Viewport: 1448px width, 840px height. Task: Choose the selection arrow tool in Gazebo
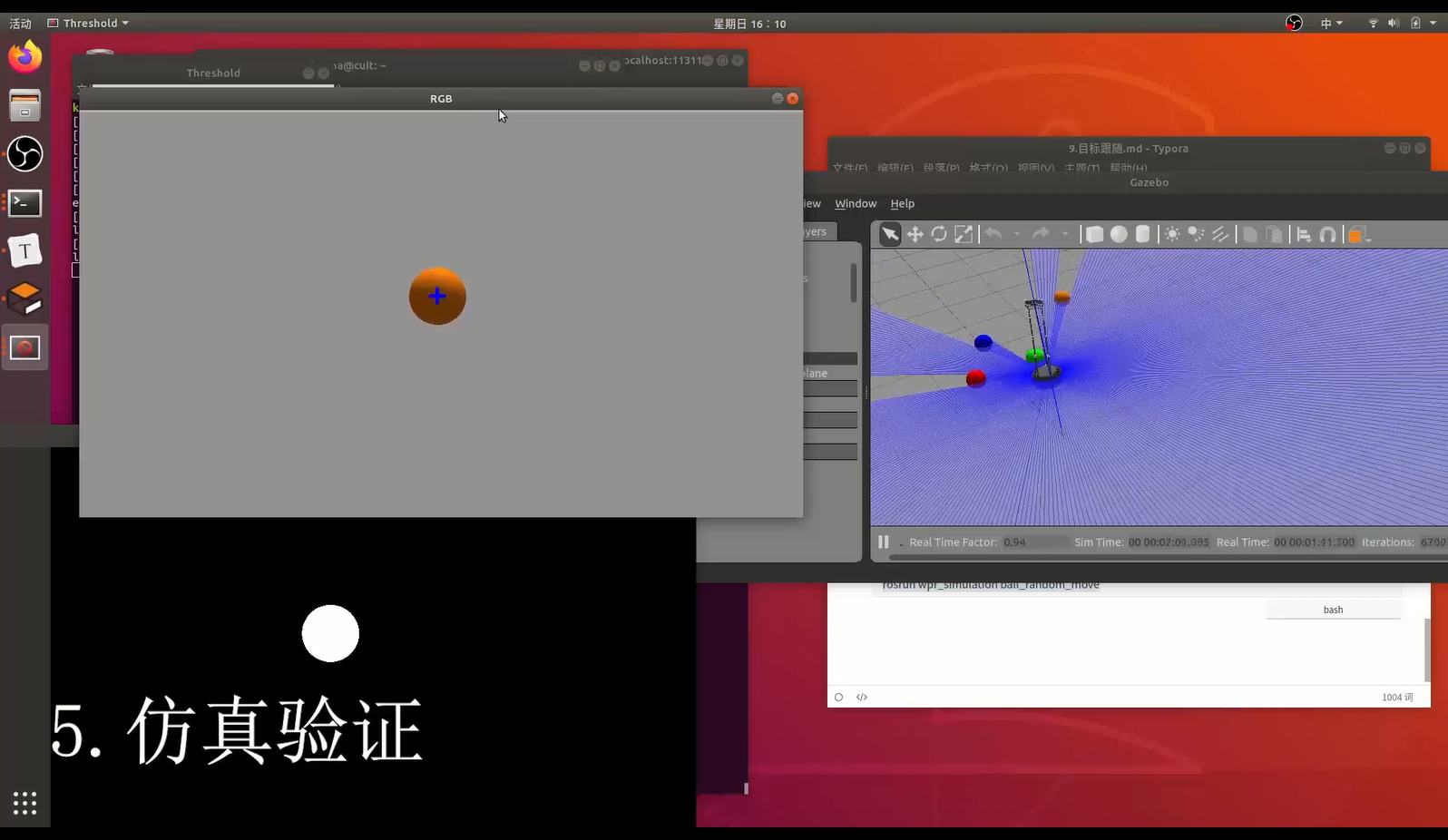coord(890,235)
